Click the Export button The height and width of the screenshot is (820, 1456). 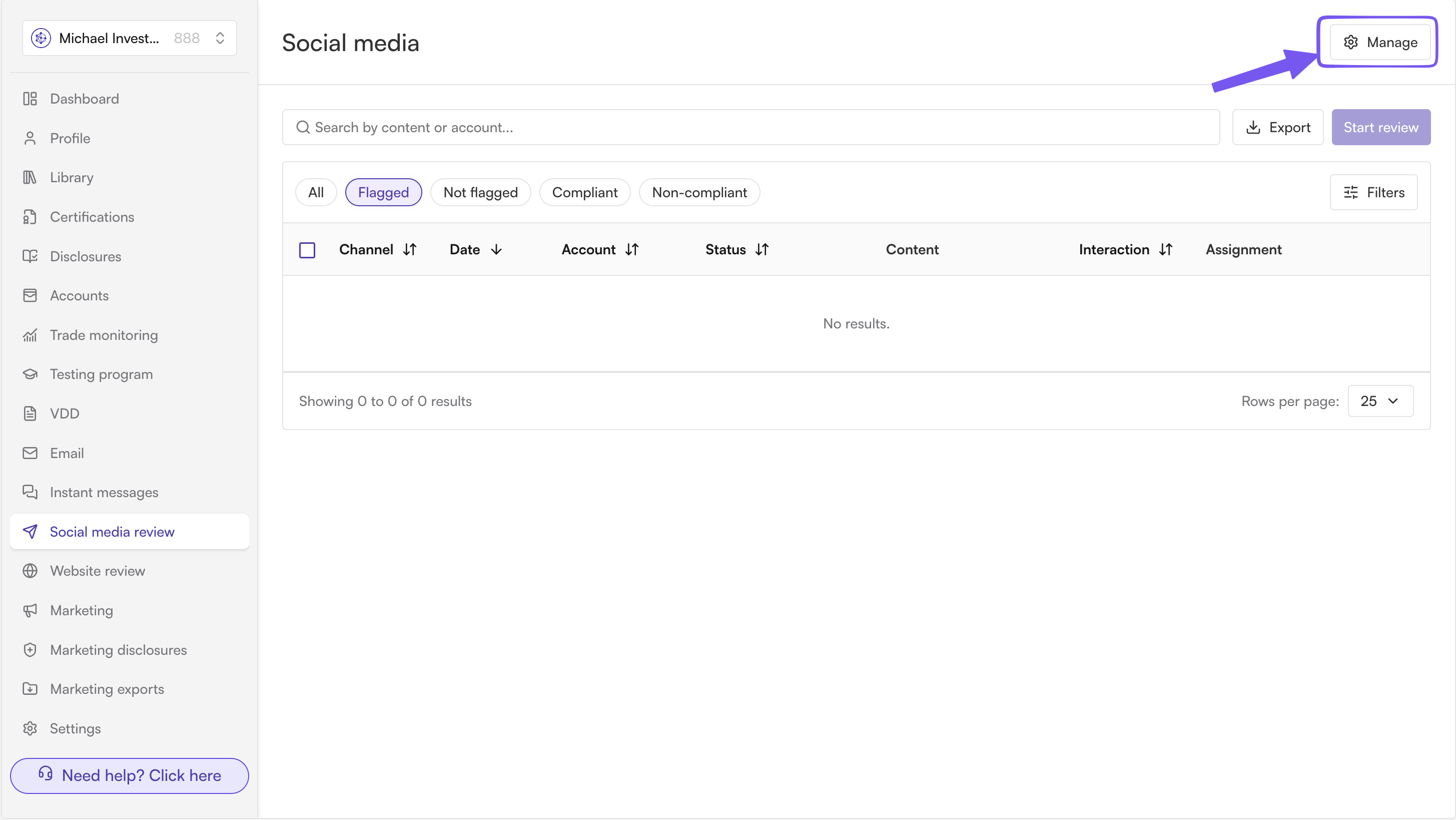click(1277, 127)
